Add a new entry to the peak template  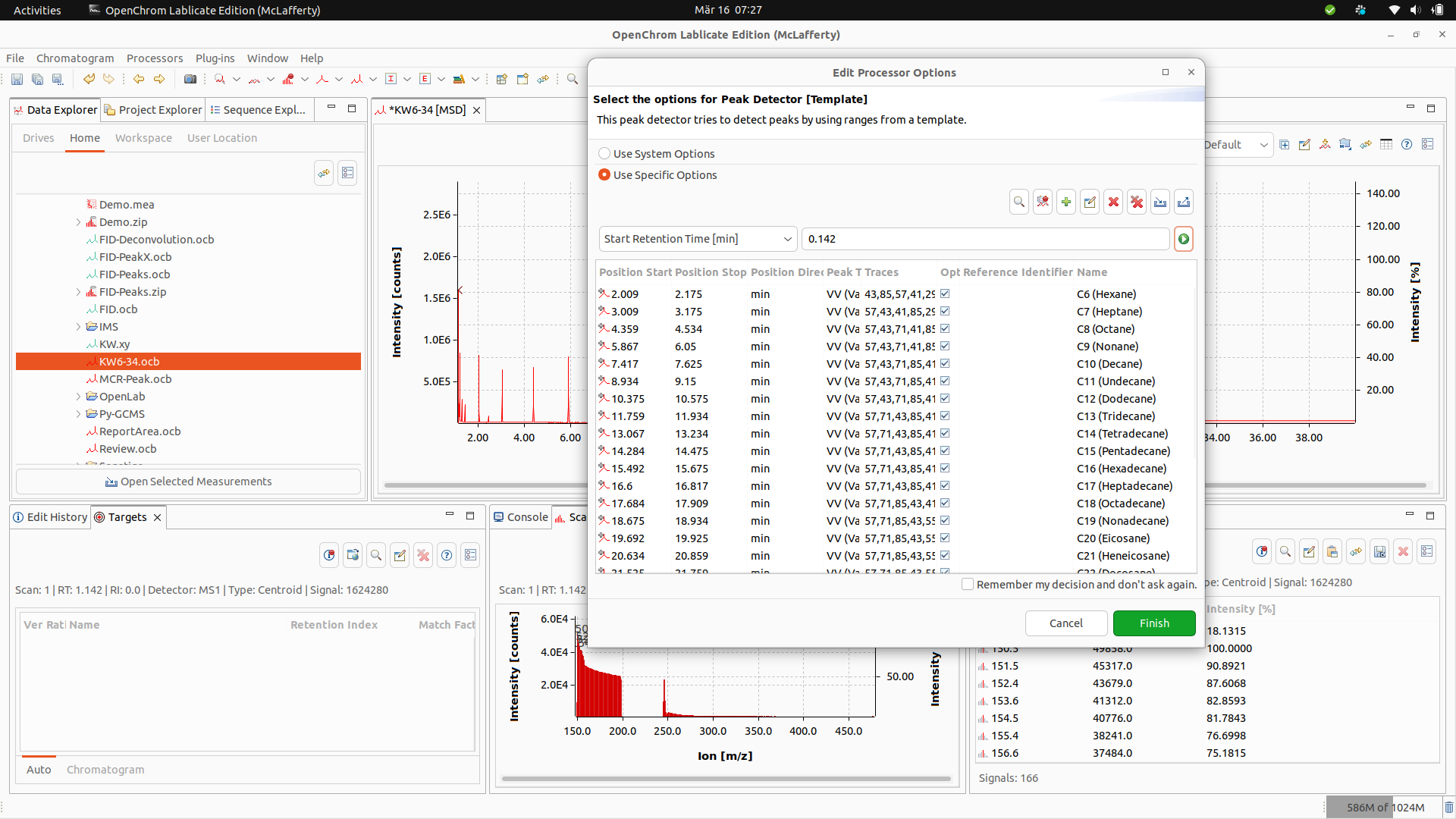tap(1066, 202)
